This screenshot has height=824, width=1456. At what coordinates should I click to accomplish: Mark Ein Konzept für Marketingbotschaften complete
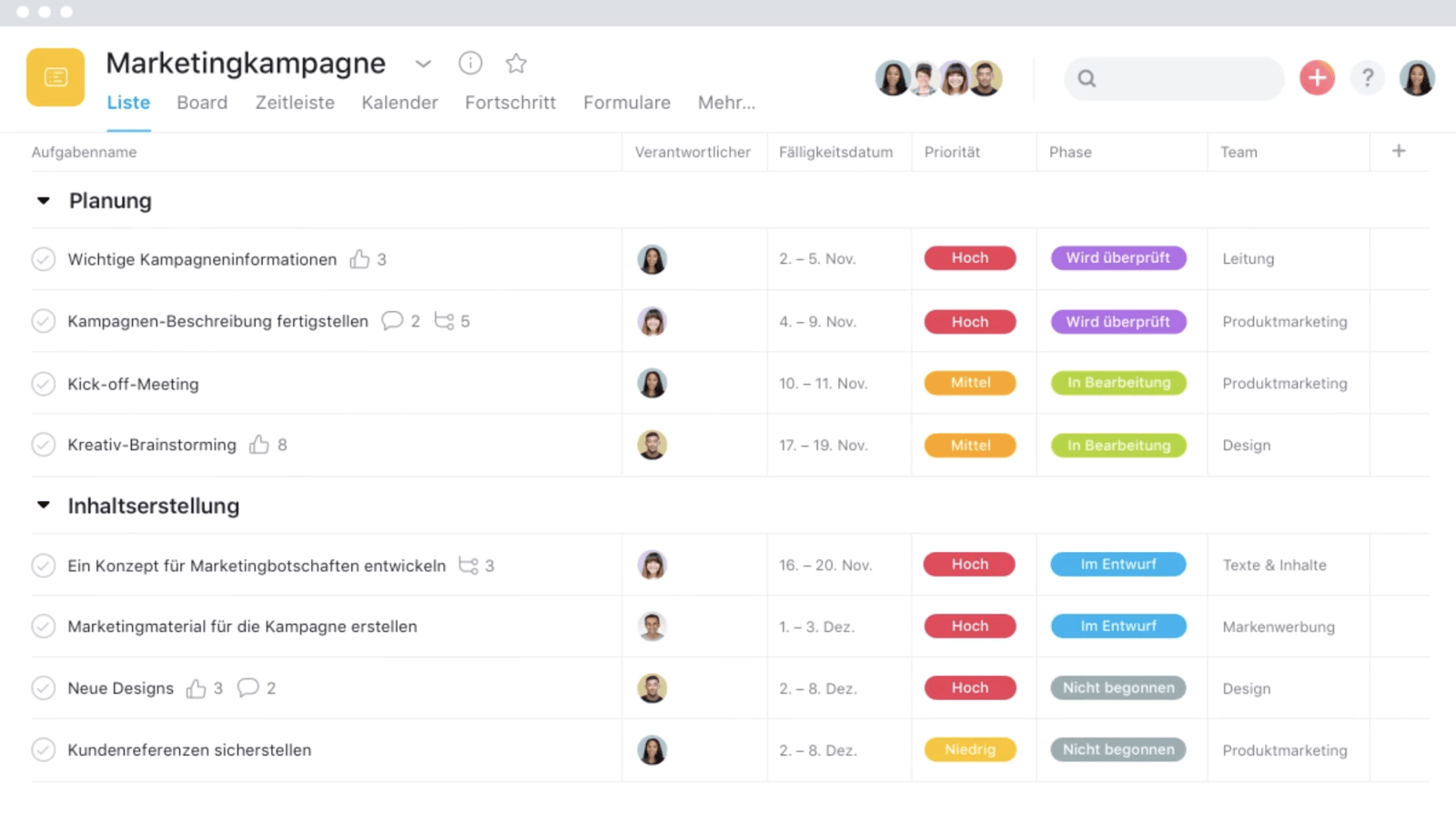pyautogui.click(x=44, y=566)
